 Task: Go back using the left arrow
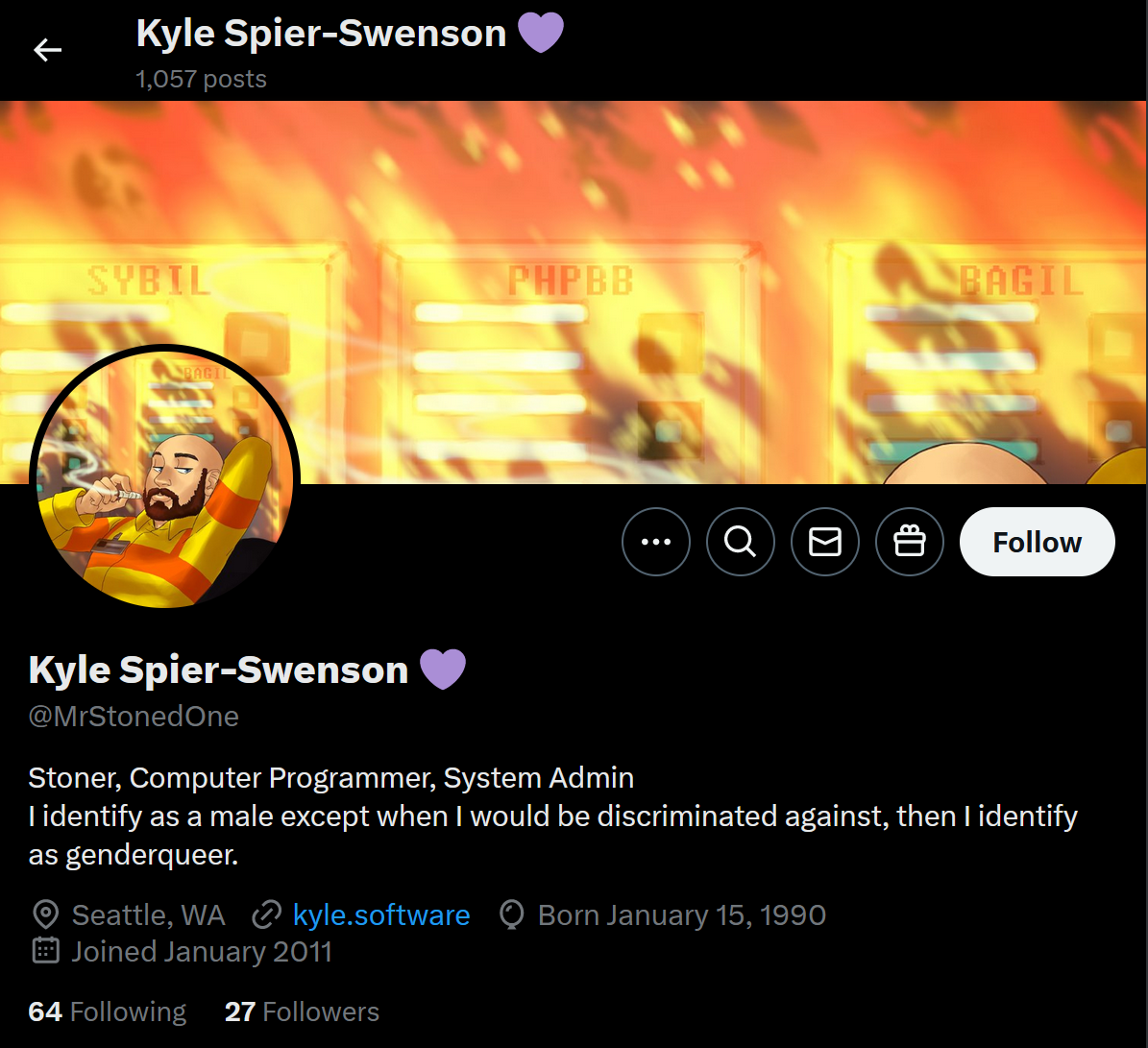click(x=48, y=50)
